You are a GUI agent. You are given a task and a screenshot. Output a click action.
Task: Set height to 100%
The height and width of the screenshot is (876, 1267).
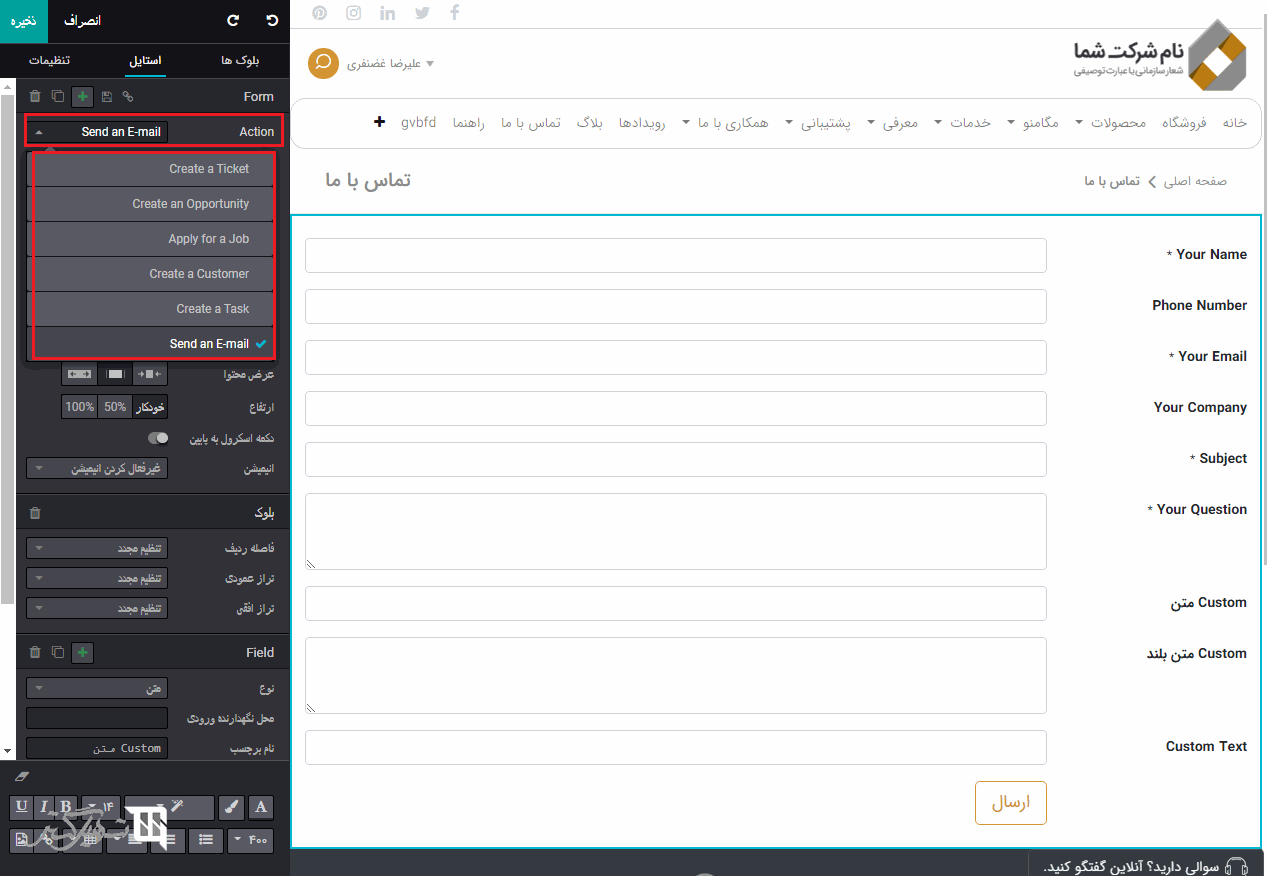click(x=79, y=407)
